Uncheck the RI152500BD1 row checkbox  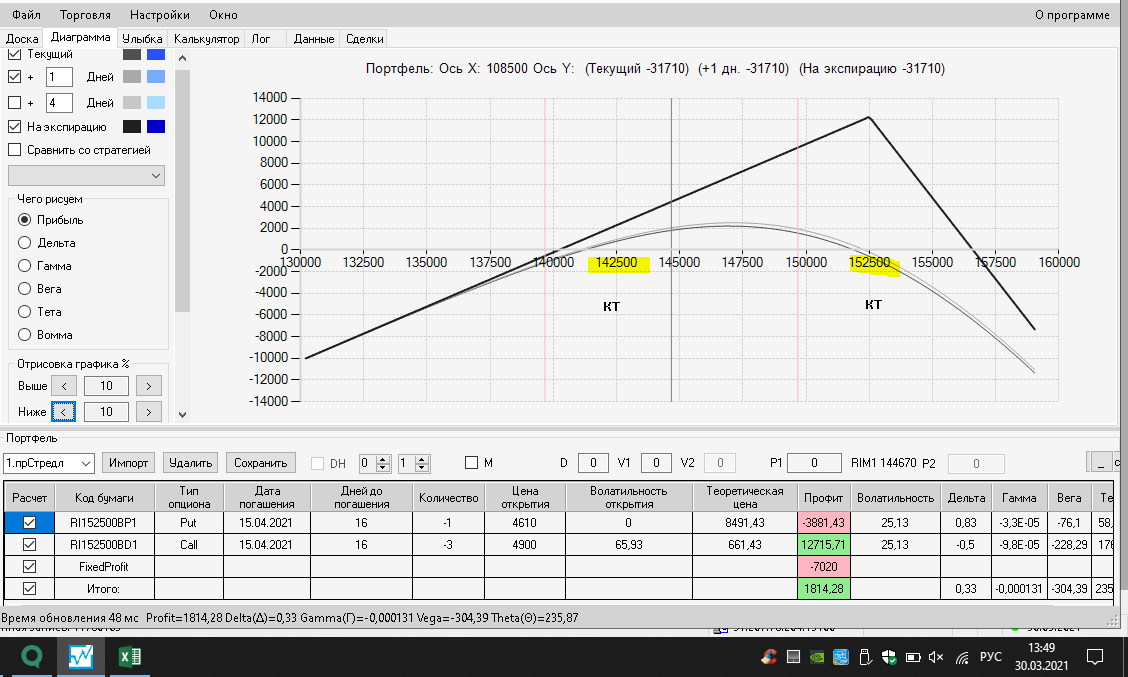coord(29,545)
